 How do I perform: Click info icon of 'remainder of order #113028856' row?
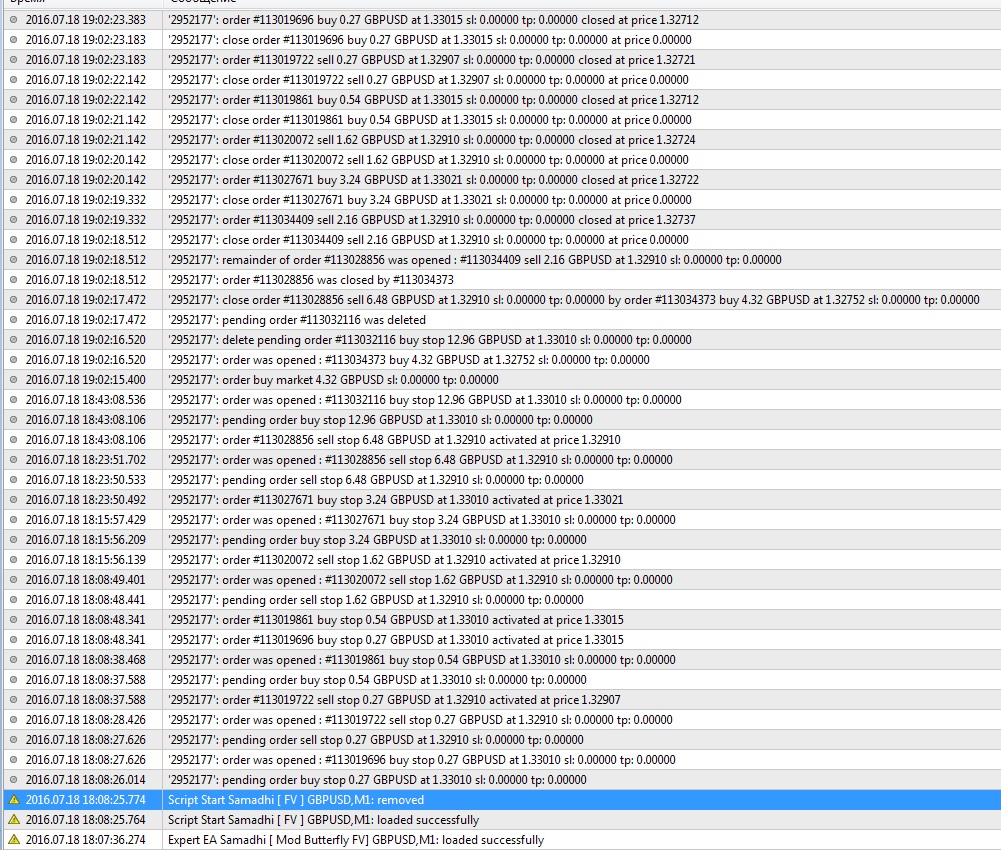(x=13, y=259)
